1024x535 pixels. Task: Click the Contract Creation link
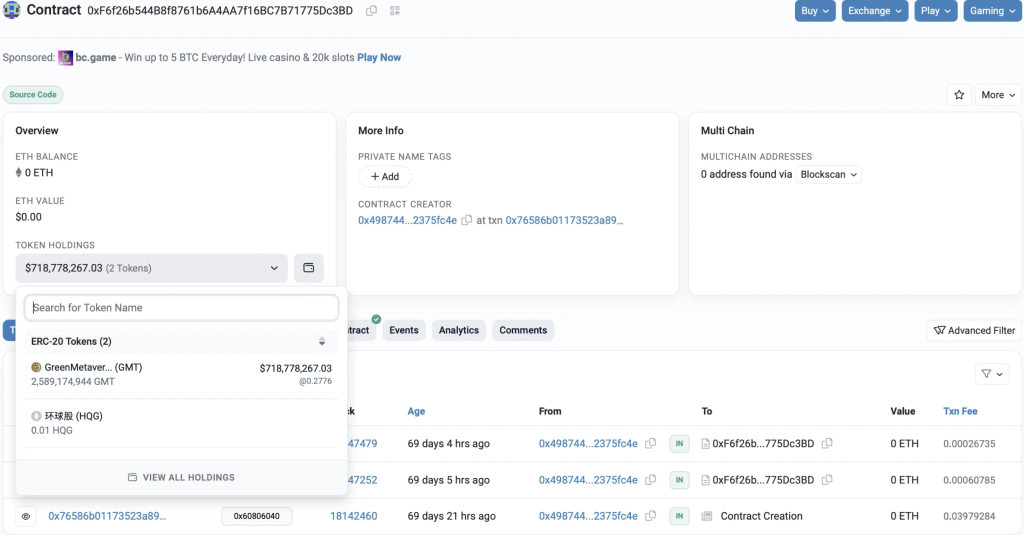pos(761,516)
